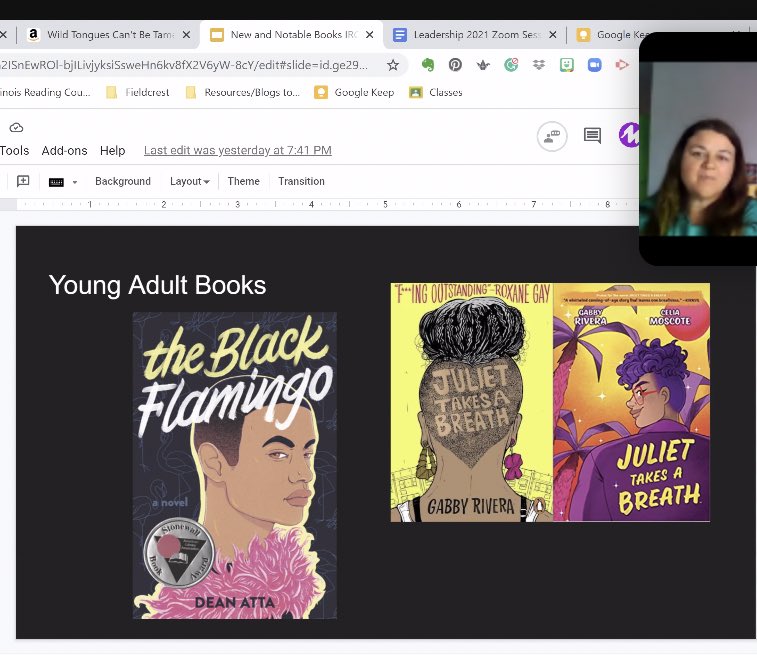Screen dimensions: 757x655
Task: Open the Google Keep bookmark
Action: 354,92
